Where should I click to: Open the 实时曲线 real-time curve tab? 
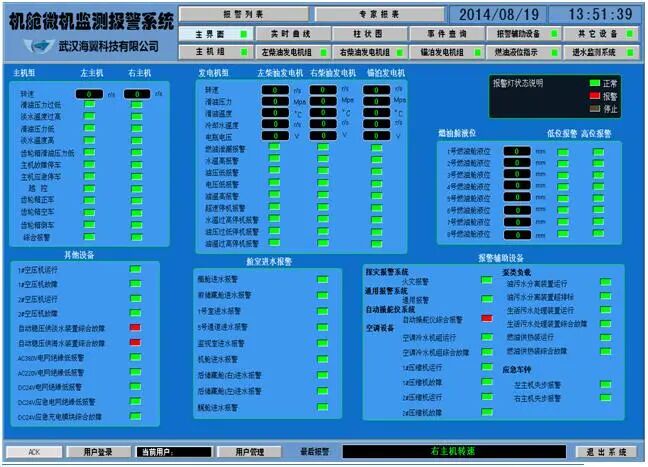click(293, 34)
